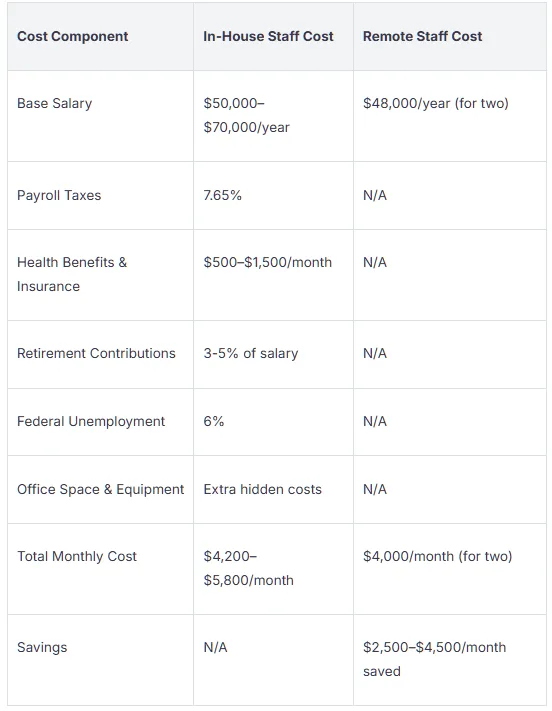552x711 pixels.
Task: Select the $48,000/year (for two) cell
Action: (x=435, y=103)
